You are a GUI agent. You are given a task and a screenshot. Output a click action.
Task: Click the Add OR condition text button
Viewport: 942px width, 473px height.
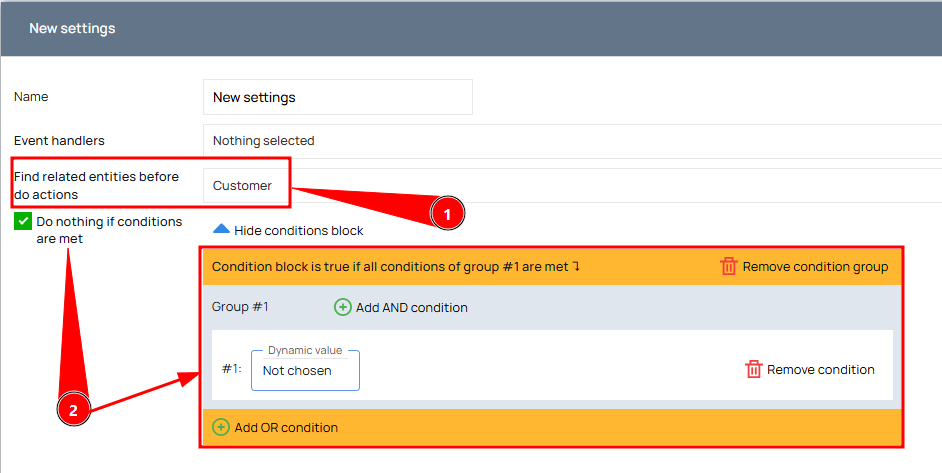[286, 428]
